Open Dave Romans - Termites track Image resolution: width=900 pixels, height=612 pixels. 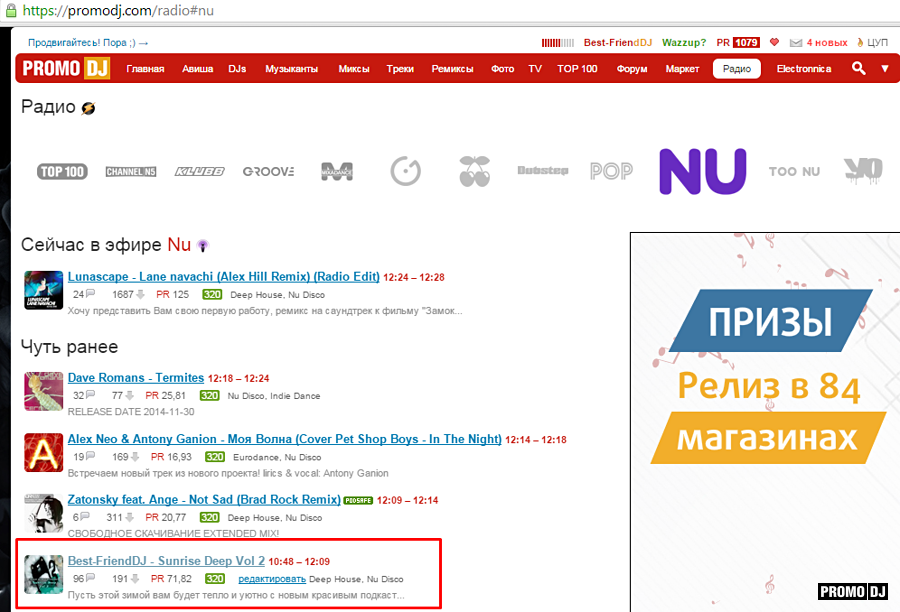(136, 378)
